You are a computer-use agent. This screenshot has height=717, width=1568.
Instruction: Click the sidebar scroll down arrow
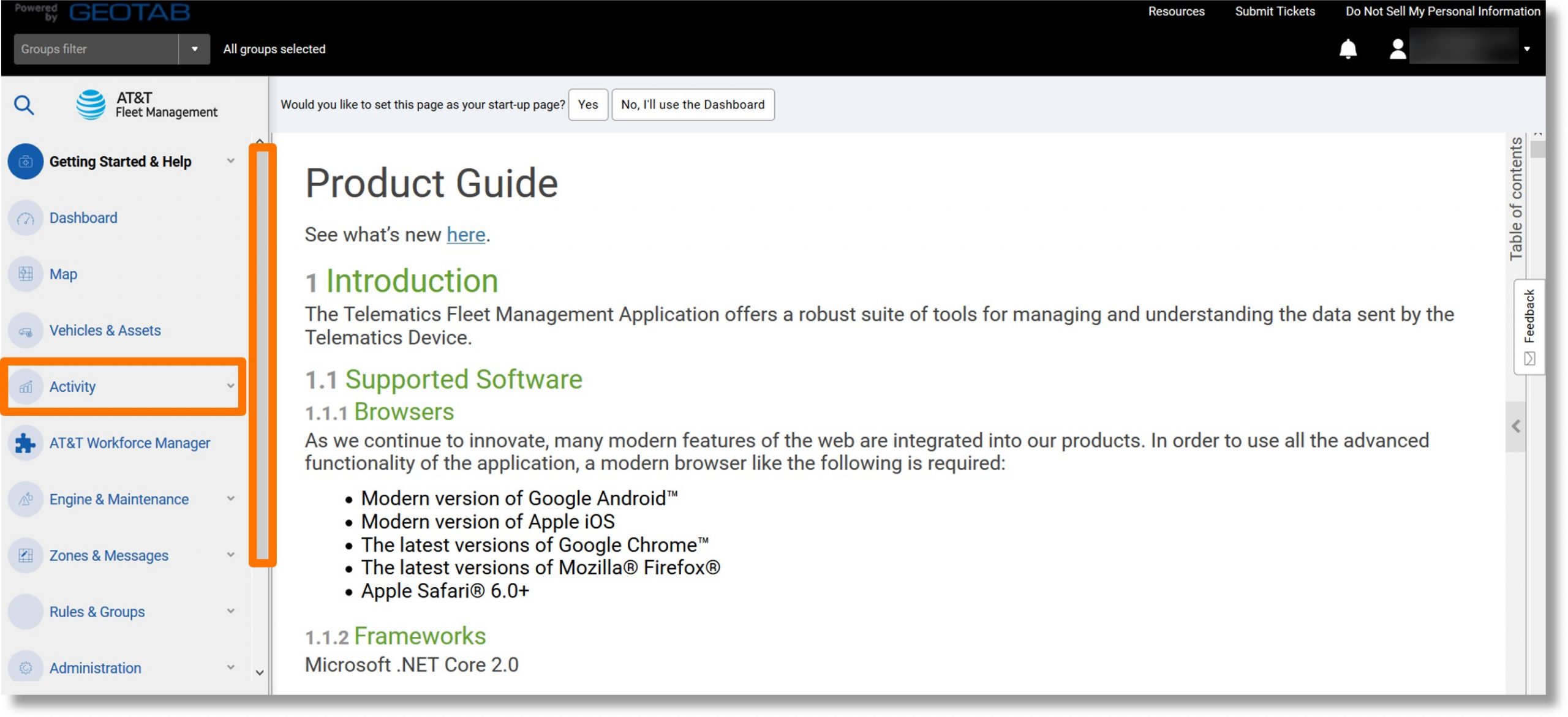(x=260, y=673)
